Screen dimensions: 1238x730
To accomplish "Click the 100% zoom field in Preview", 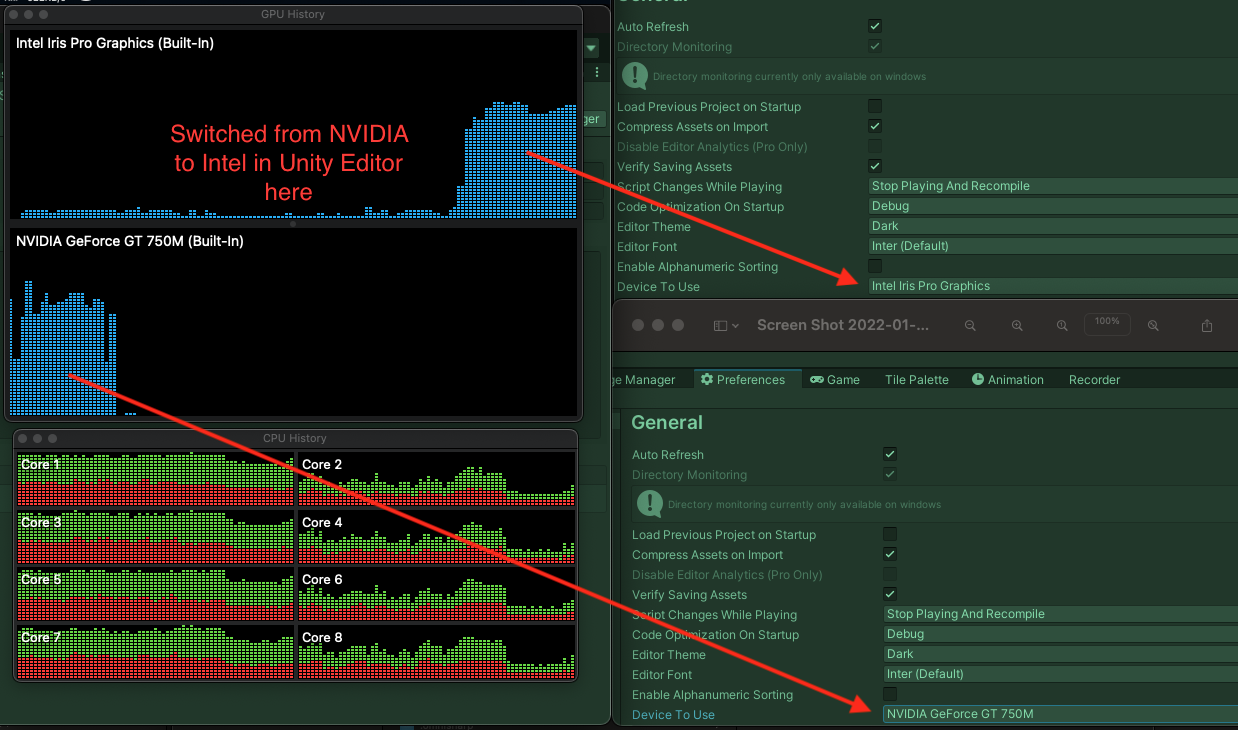I will 1107,323.
